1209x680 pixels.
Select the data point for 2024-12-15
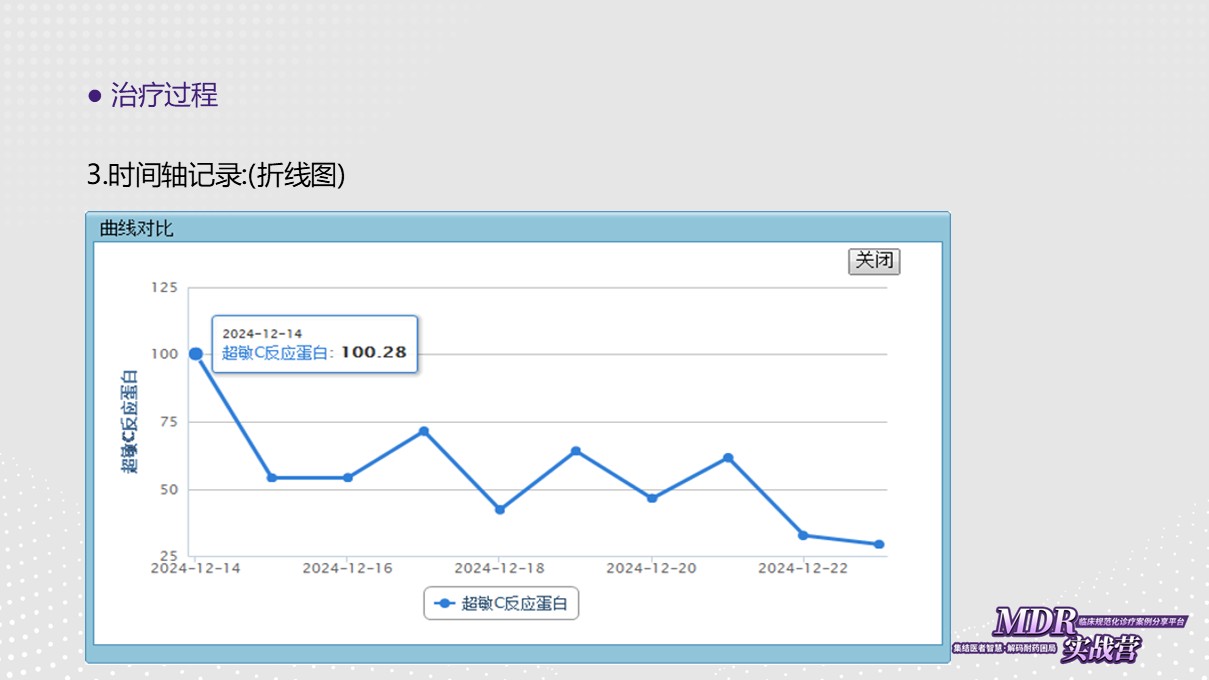coord(272,478)
